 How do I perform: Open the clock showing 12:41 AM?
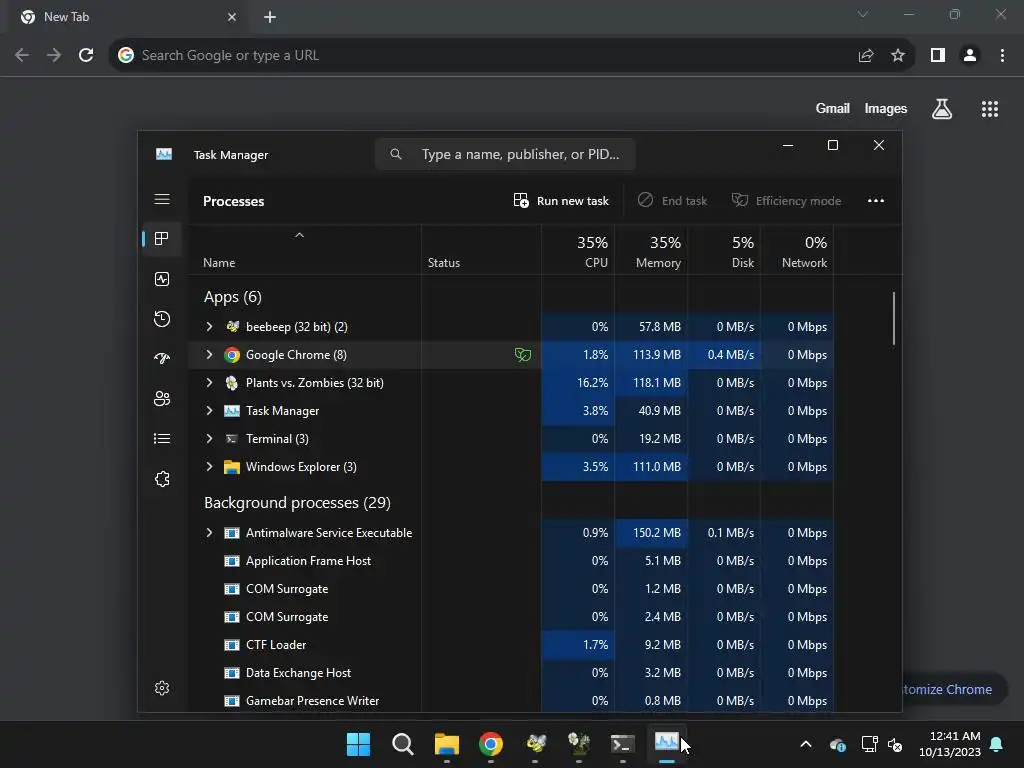[x=950, y=744]
